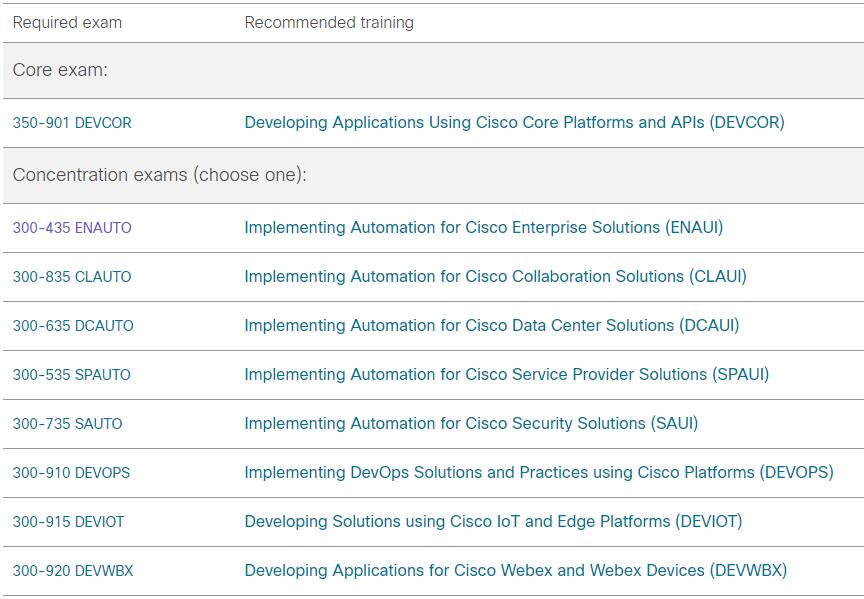This screenshot has height=599, width=864.
Task: Open the ENAUI Enterprise Solutions training link
Action: (484, 228)
